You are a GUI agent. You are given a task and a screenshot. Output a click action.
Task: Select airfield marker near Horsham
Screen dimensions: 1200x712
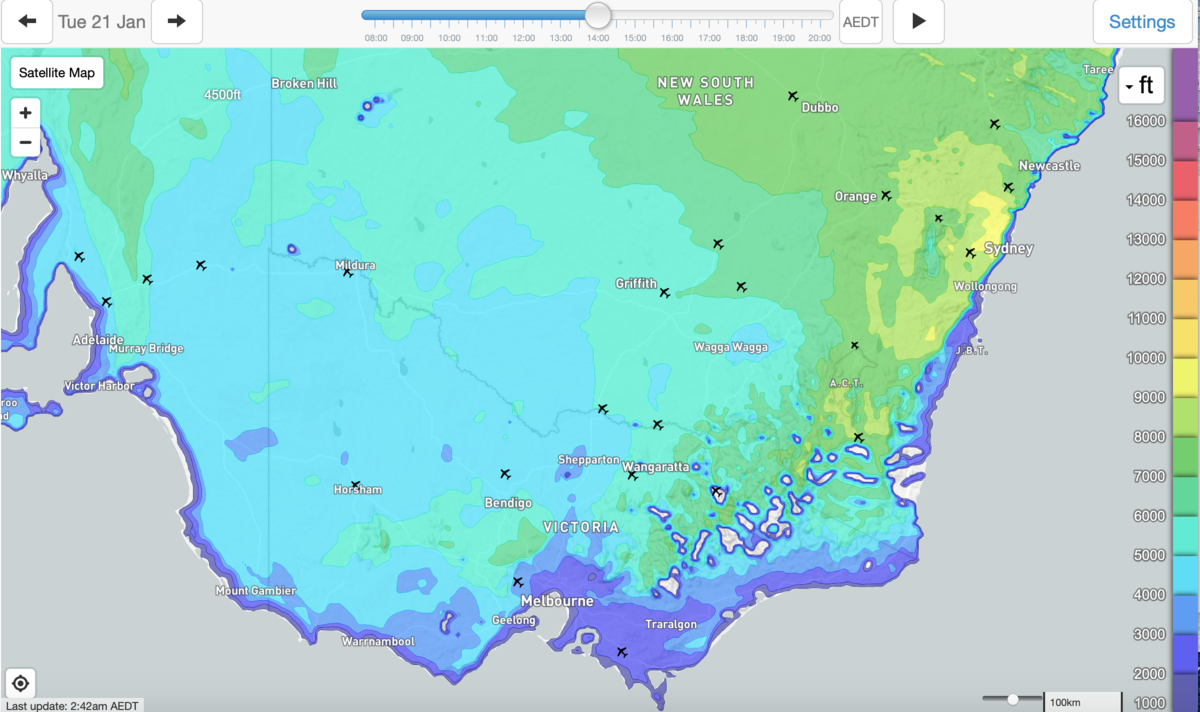(355, 485)
